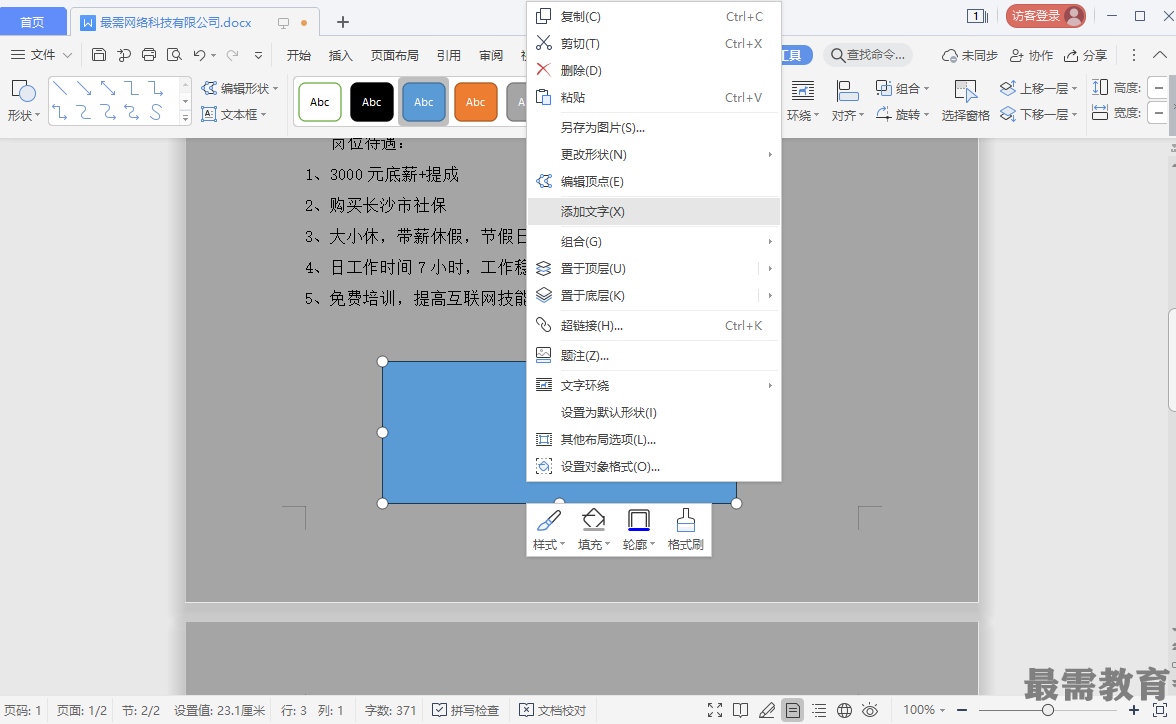Click the red 删除 delete entry
Screen dimensions: 1176x724
[x=653, y=71]
